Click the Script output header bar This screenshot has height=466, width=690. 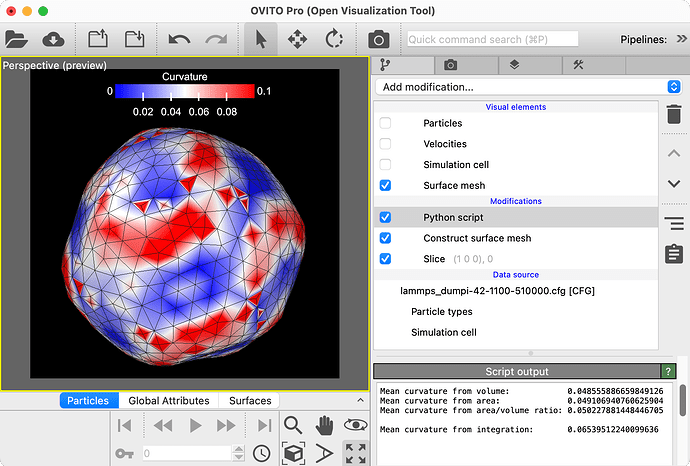[517, 371]
